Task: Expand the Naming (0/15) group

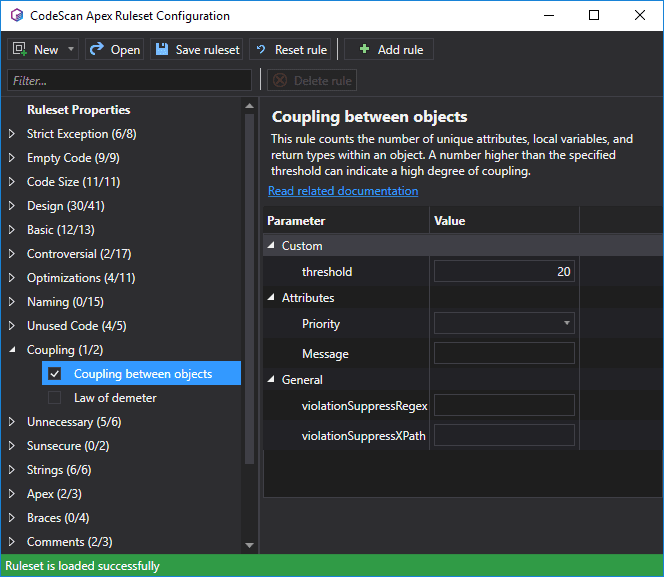Action: click(x=12, y=302)
